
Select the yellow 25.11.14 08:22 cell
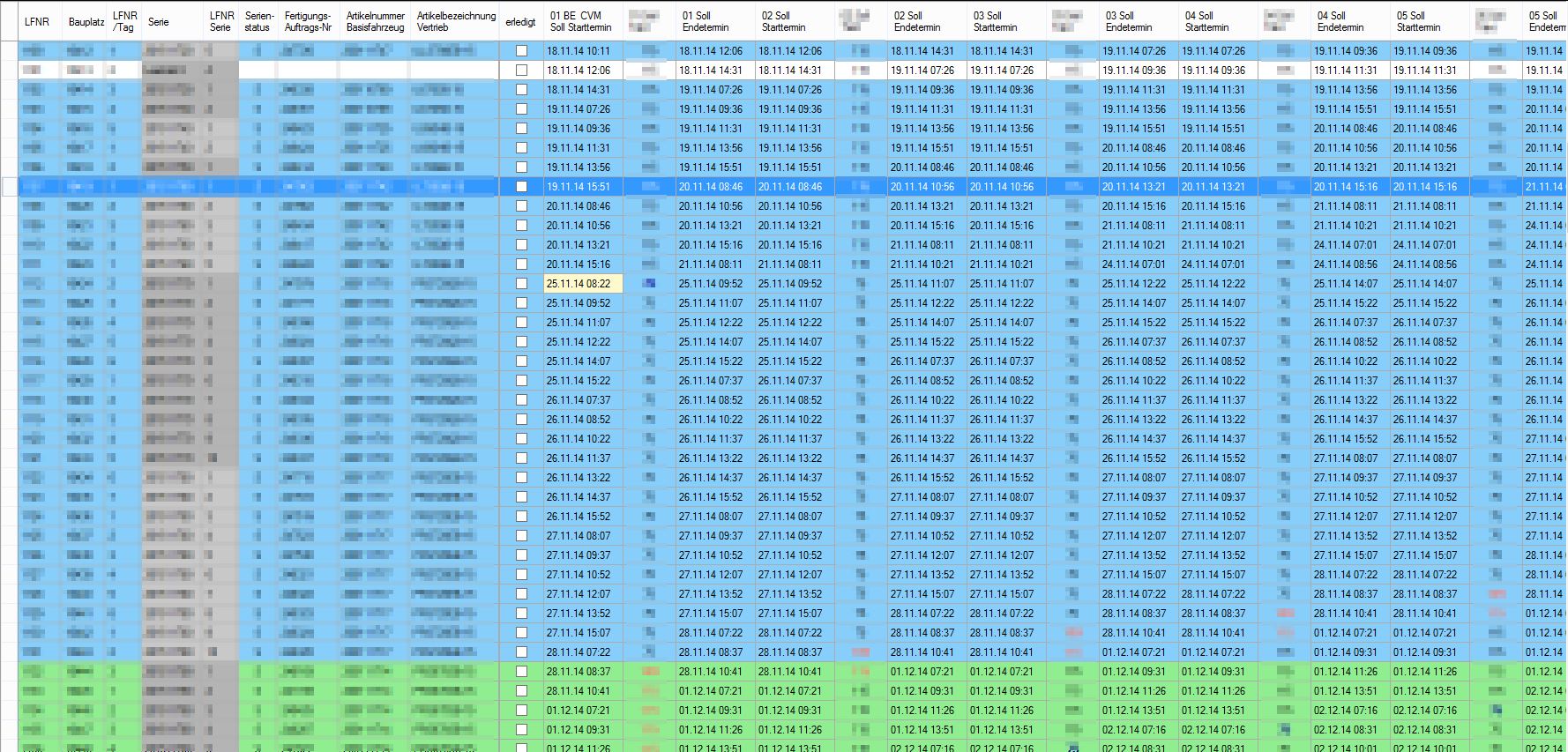pos(582,284)
